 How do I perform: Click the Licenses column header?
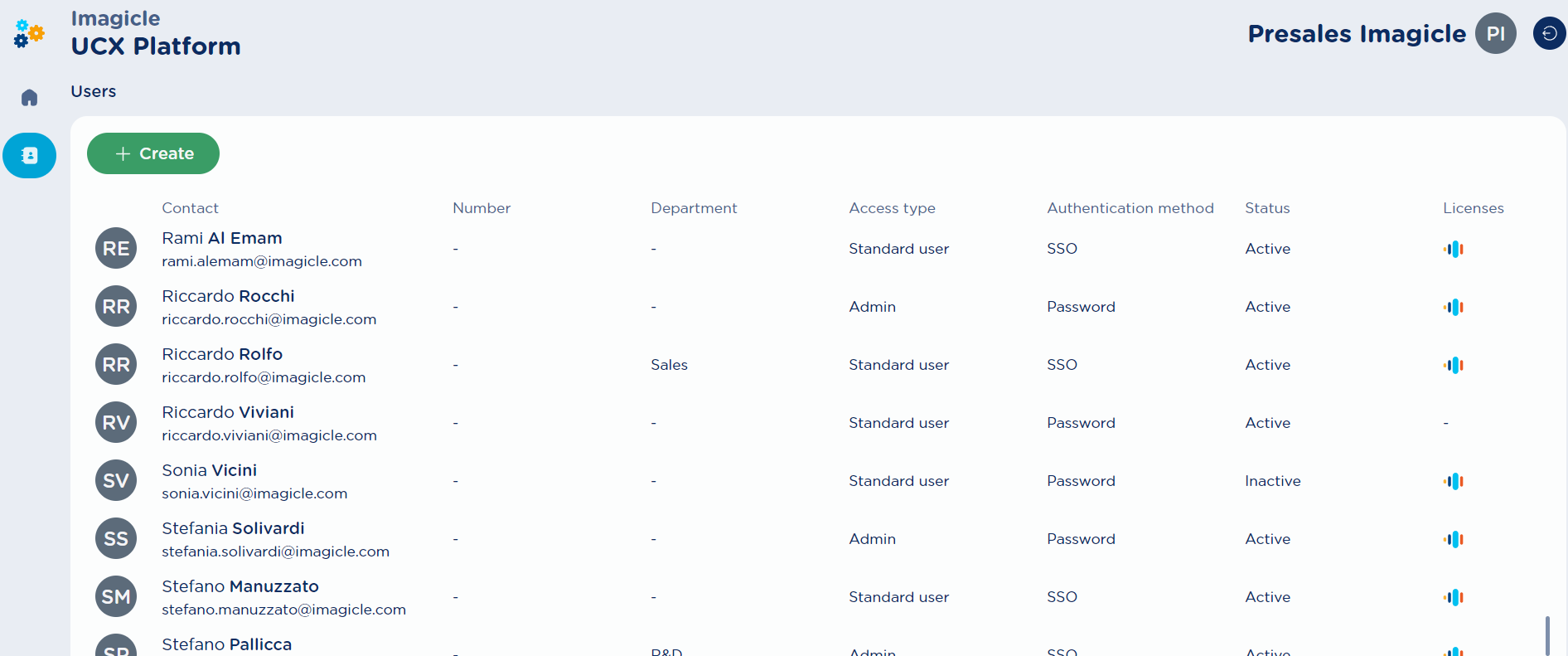(1473, 208)
